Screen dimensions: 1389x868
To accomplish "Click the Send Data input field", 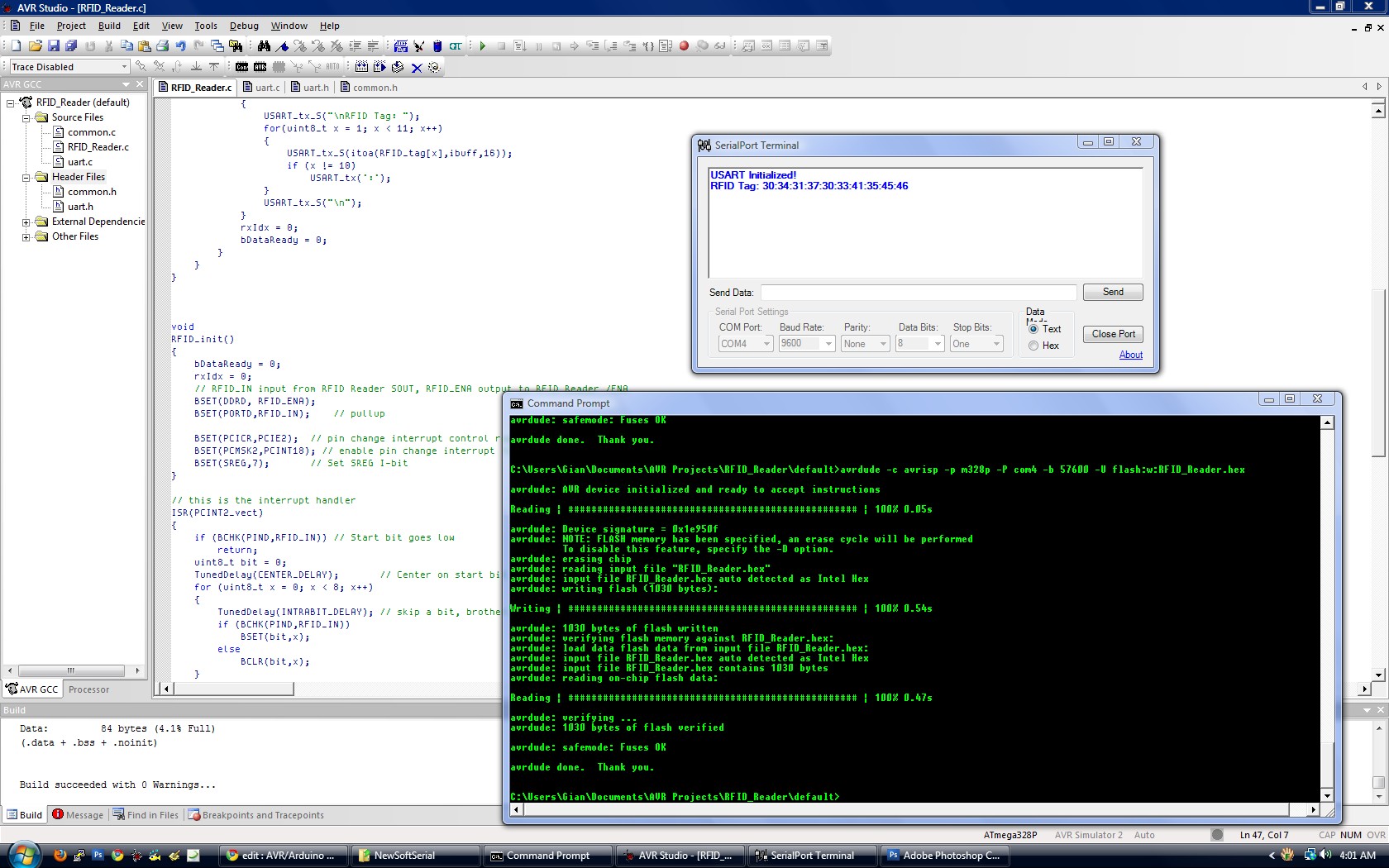I will coord(919,293).
